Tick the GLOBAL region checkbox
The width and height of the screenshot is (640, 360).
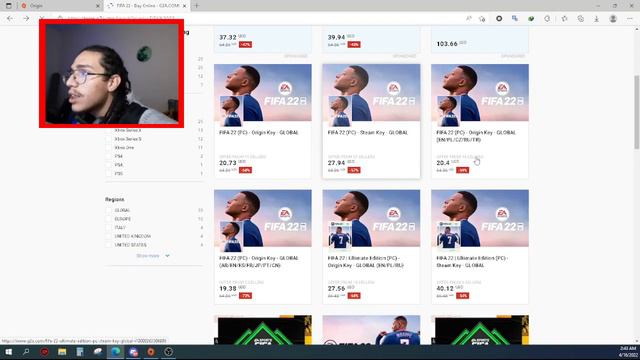pyautogui.click(x=109, y=210)
